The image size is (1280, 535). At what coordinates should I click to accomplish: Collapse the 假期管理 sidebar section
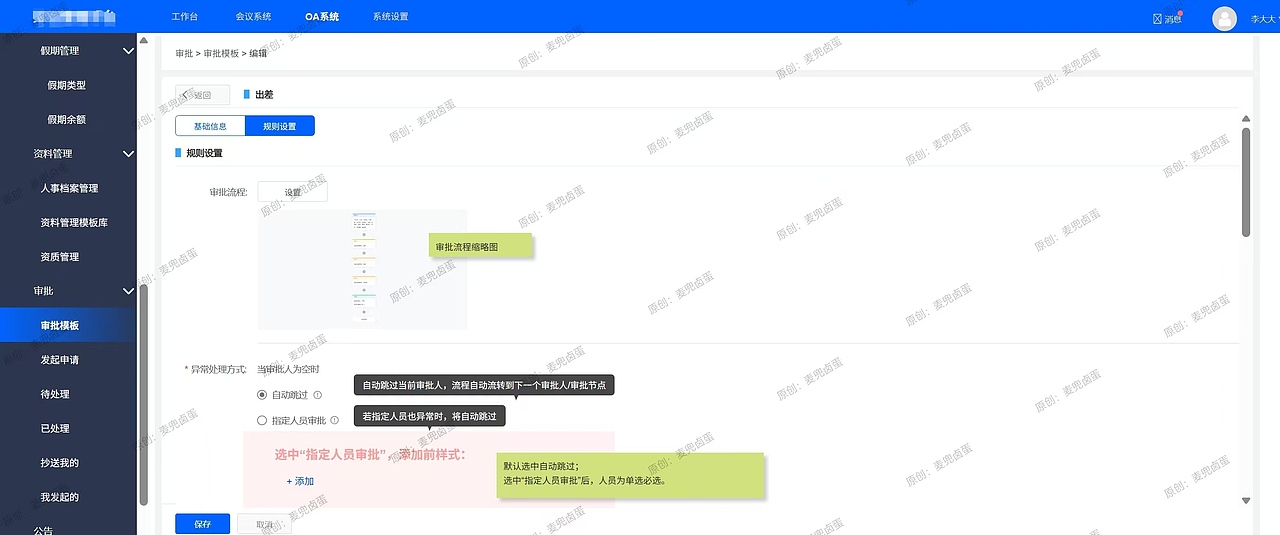[x=128, y=50]
